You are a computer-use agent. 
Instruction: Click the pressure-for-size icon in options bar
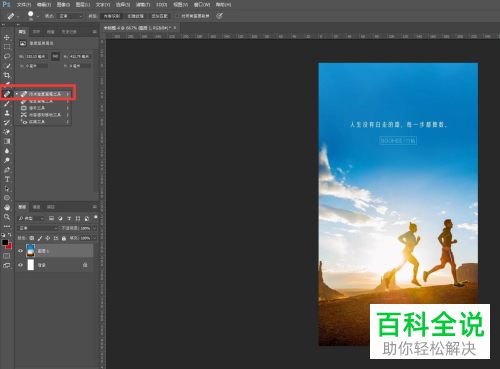pyautogui.click(x=219, y=16)
